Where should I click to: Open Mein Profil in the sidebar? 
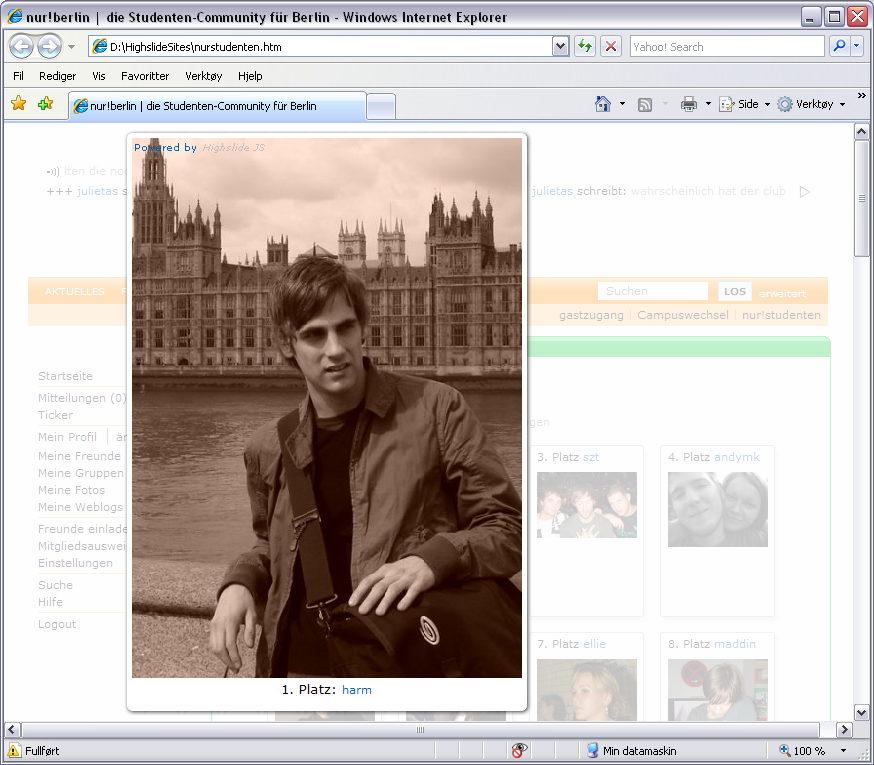coord(67,437)
